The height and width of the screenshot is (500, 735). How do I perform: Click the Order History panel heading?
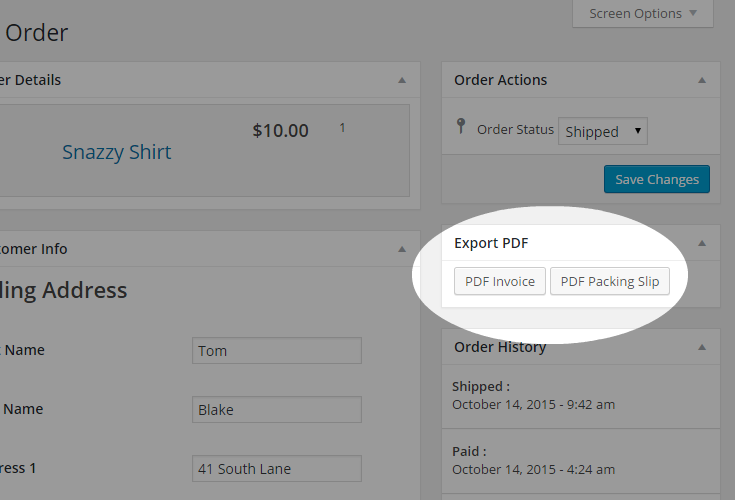coord(499,347)
